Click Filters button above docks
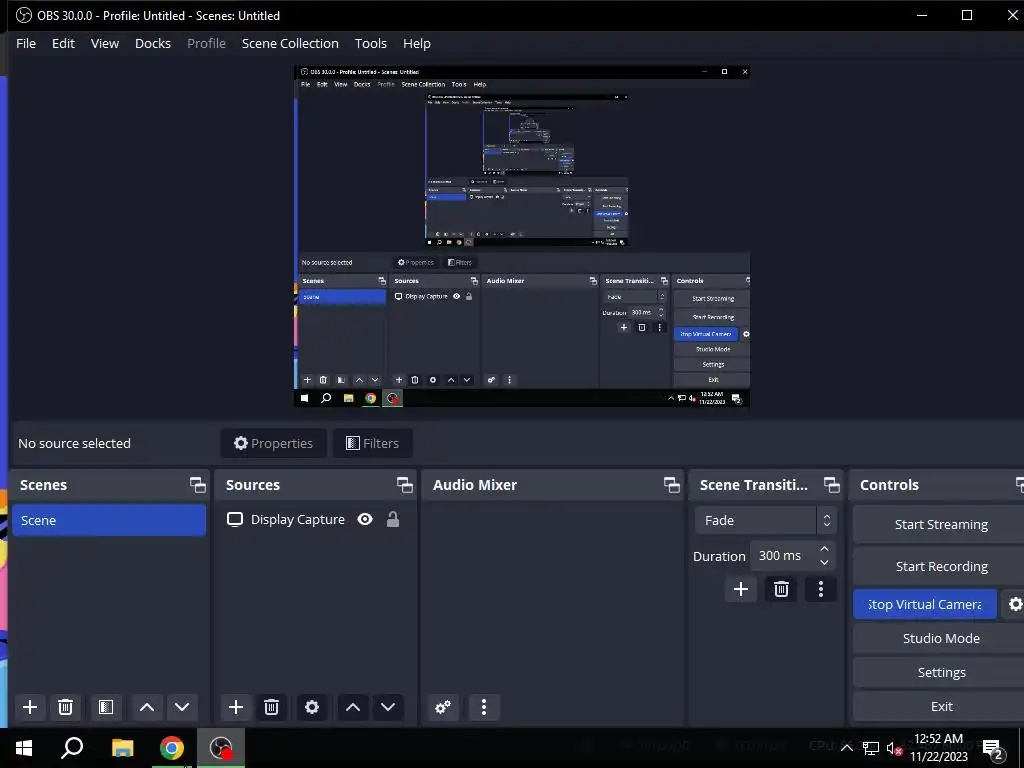 tap(372, 443)
